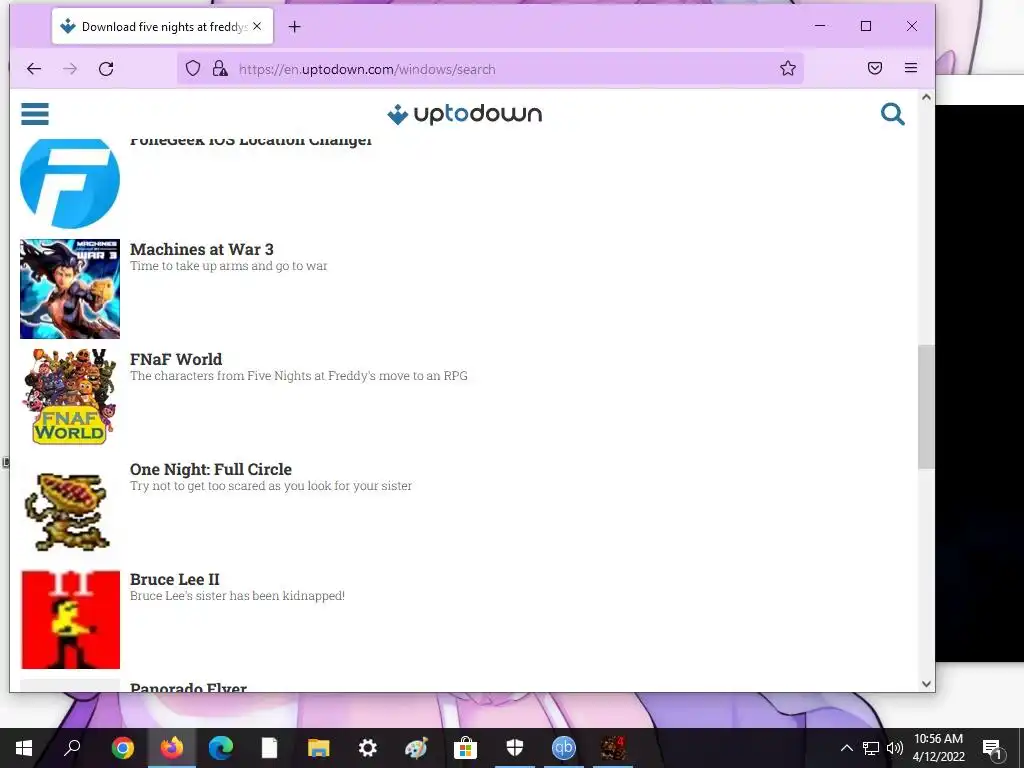This screenshot has width=1024, height=768.
Task: Bookmark this page with star icon
Action: [x=788, y=69]
